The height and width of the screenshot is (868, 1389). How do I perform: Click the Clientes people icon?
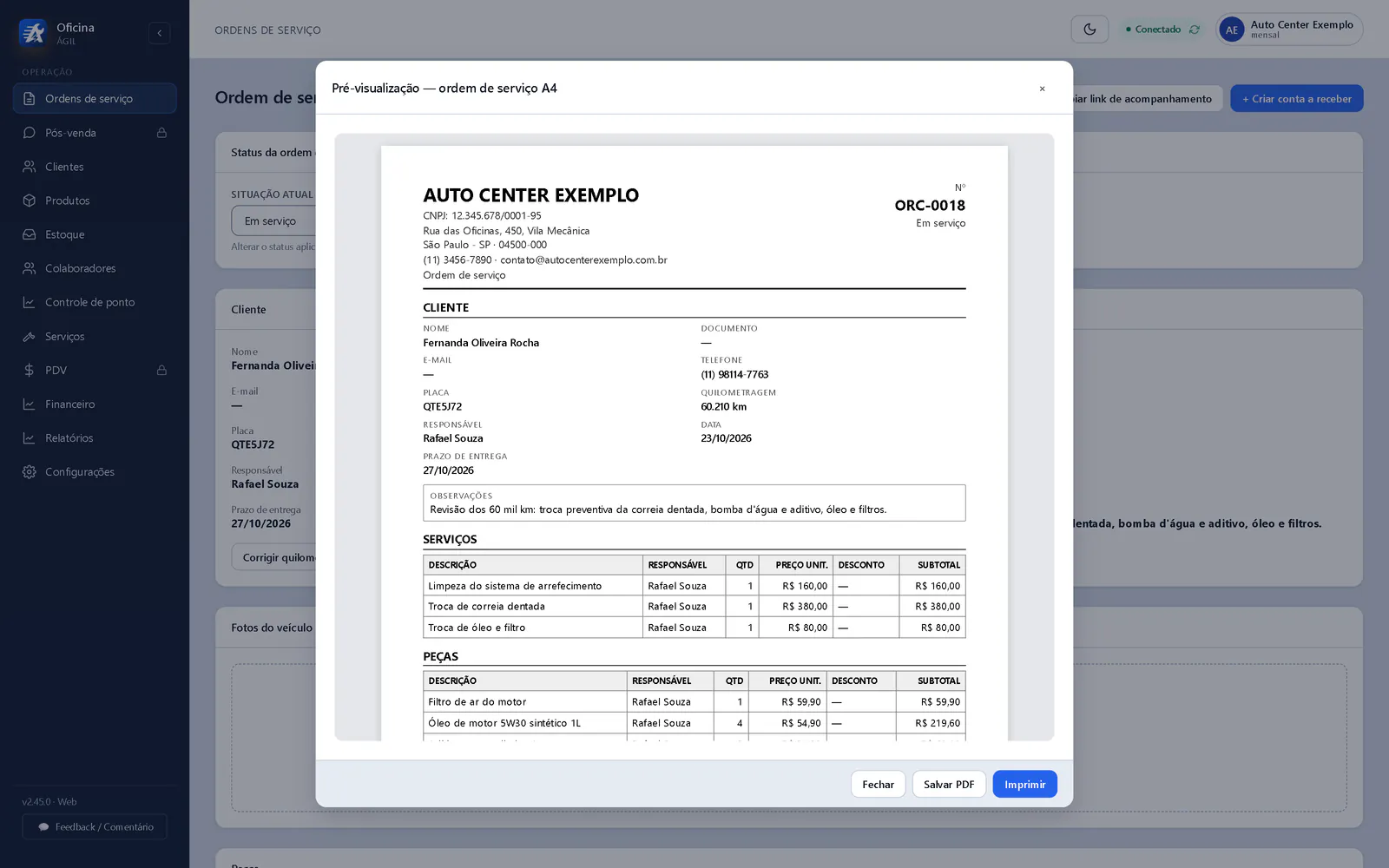tap(29, 167)
